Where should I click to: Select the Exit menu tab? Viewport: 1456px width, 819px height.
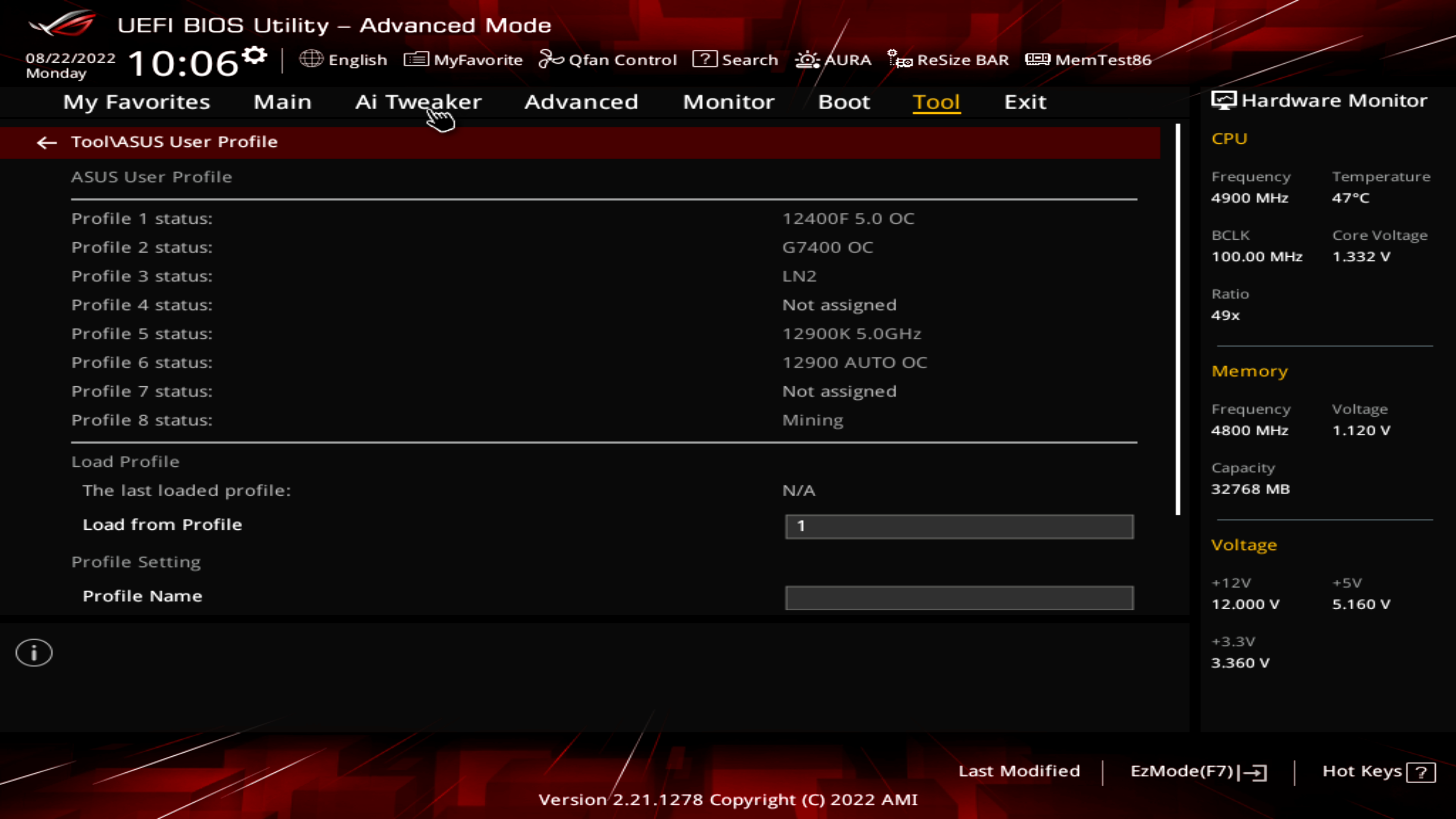1025,102
